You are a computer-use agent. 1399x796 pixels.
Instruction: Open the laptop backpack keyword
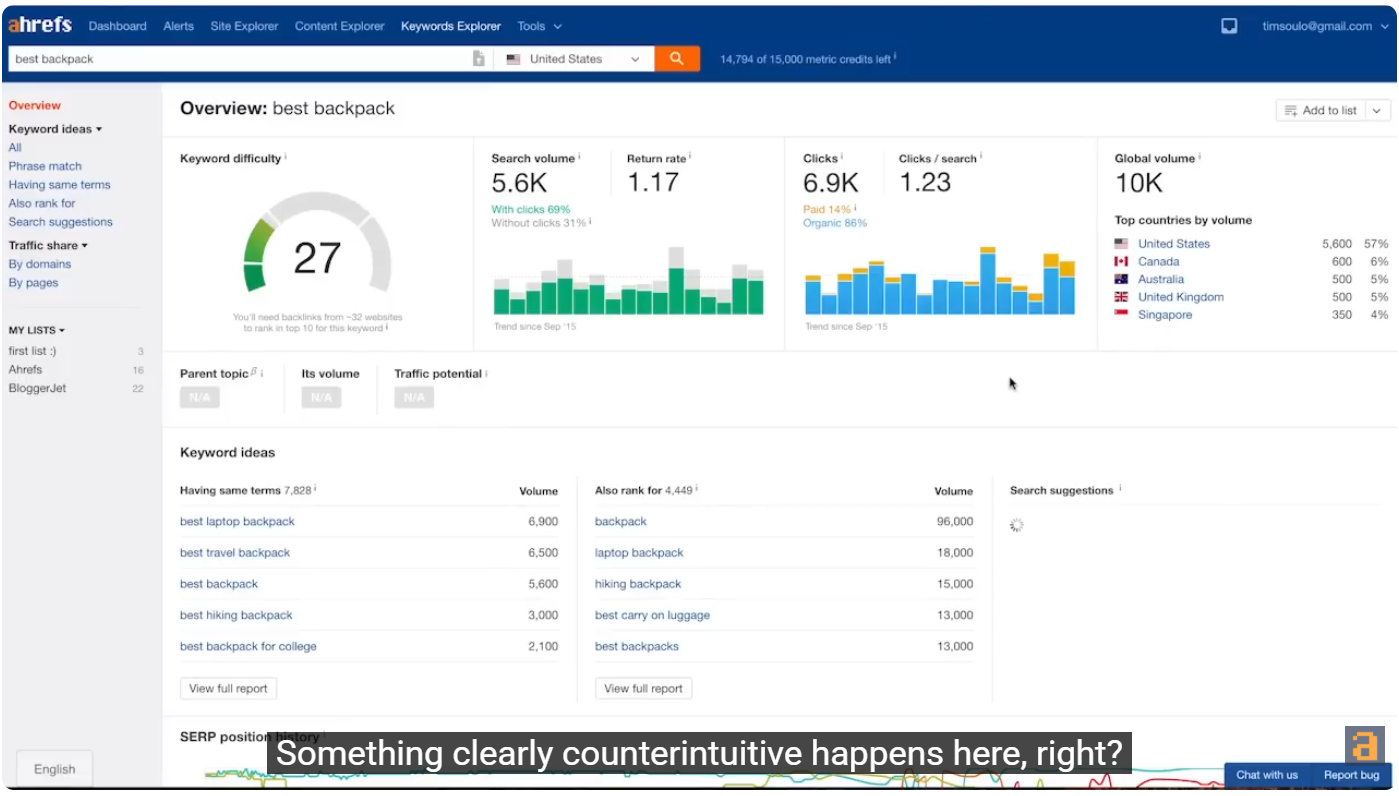point(639,552)
